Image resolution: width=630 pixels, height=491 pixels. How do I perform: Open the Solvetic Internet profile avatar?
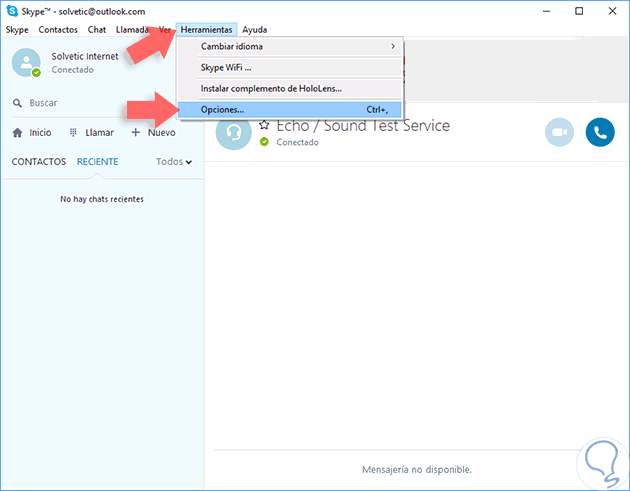(26, 62)
